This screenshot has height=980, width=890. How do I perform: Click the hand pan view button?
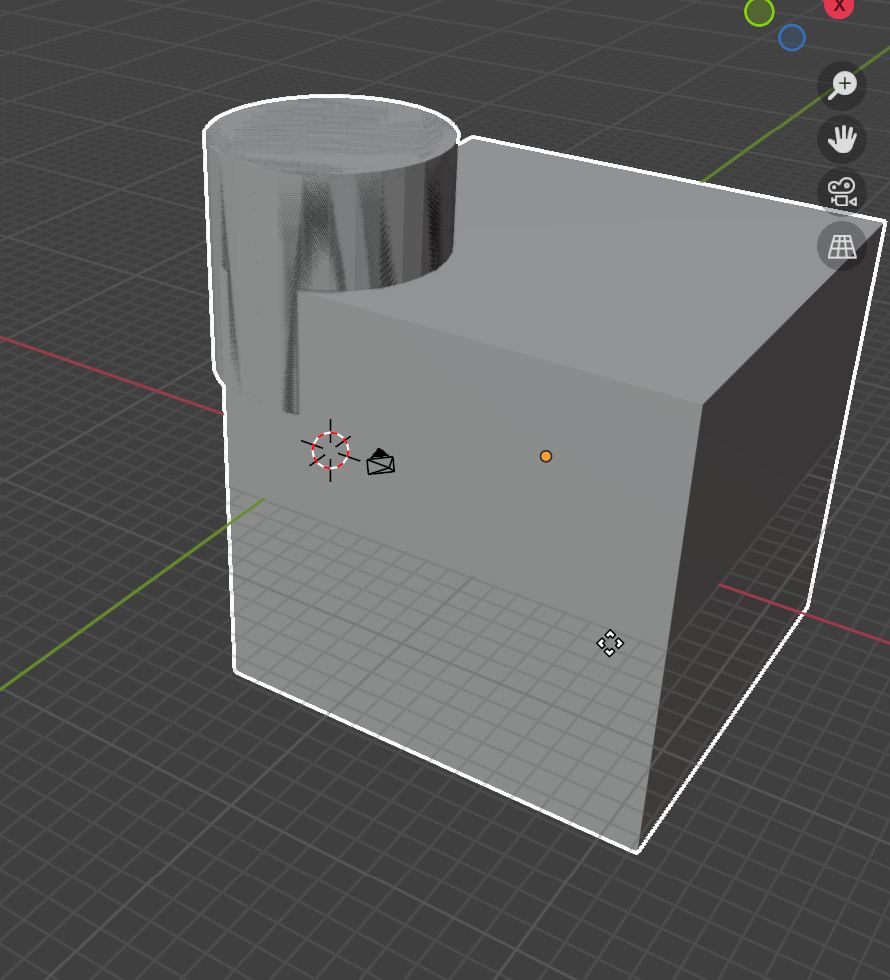[x=842, y=139]
